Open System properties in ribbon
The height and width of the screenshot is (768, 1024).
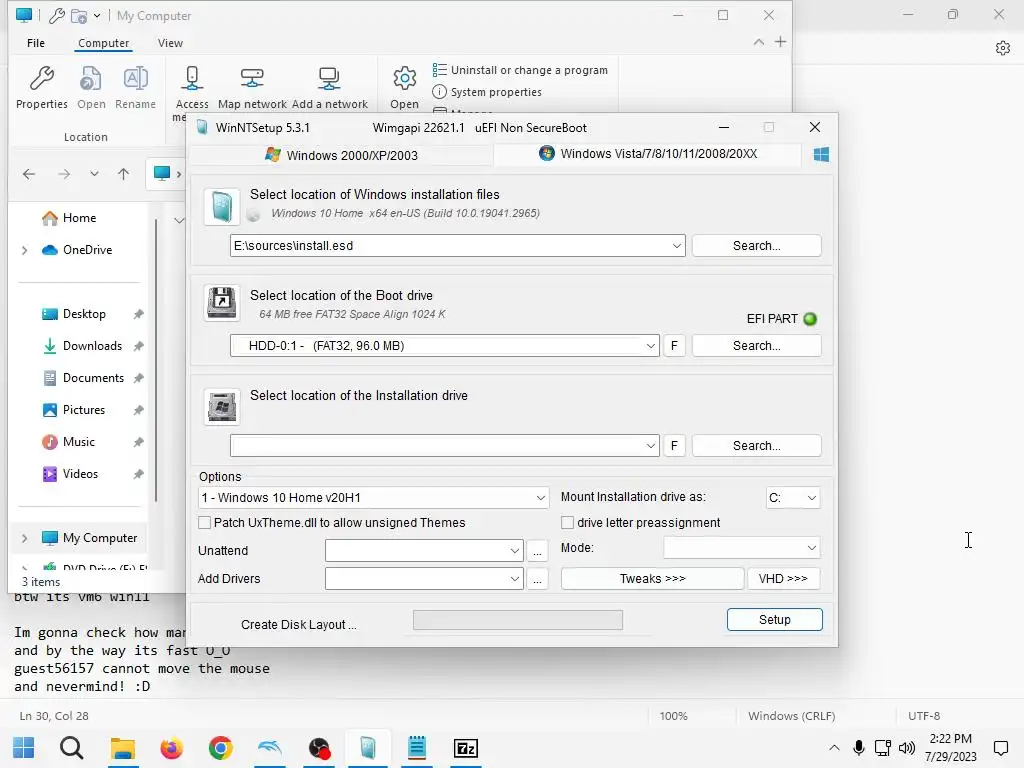(x=487, y=92)
